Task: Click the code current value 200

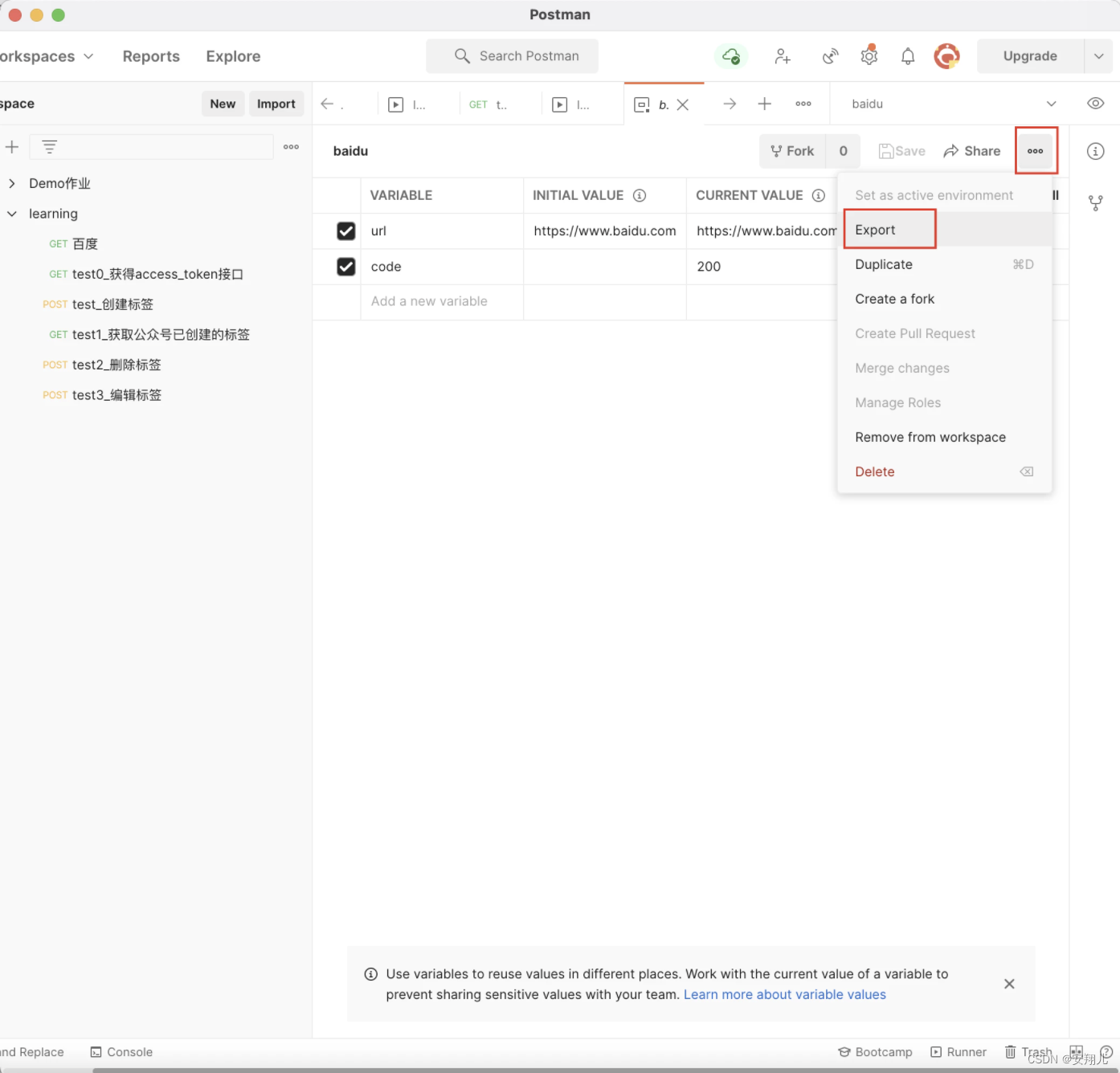Action: [x=709, y=267]
